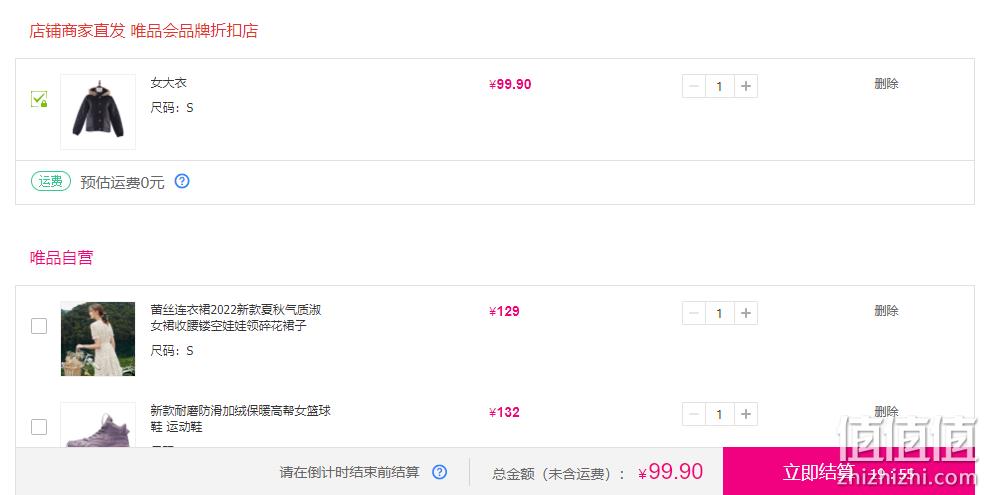Uncheck the 女大衣 coat checkbox

tap(39, 99)
